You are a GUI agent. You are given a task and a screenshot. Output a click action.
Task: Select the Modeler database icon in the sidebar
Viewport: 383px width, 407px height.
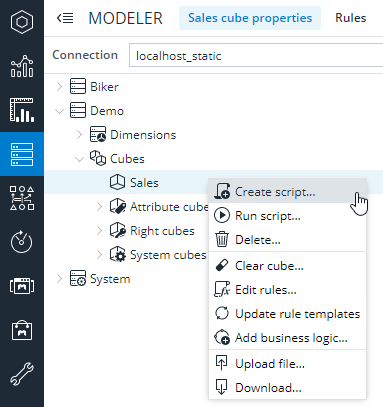[22, 154]
